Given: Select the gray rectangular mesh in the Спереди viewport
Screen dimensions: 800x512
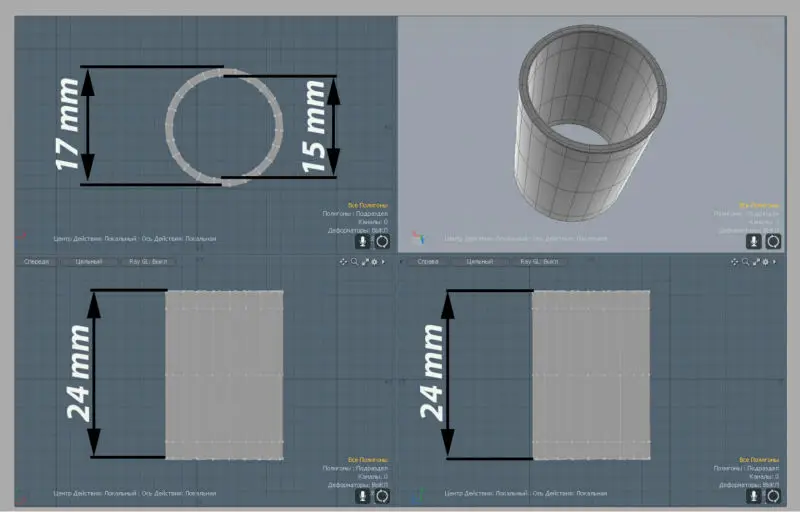Looking at the screenshot, I should coord(224,375).
